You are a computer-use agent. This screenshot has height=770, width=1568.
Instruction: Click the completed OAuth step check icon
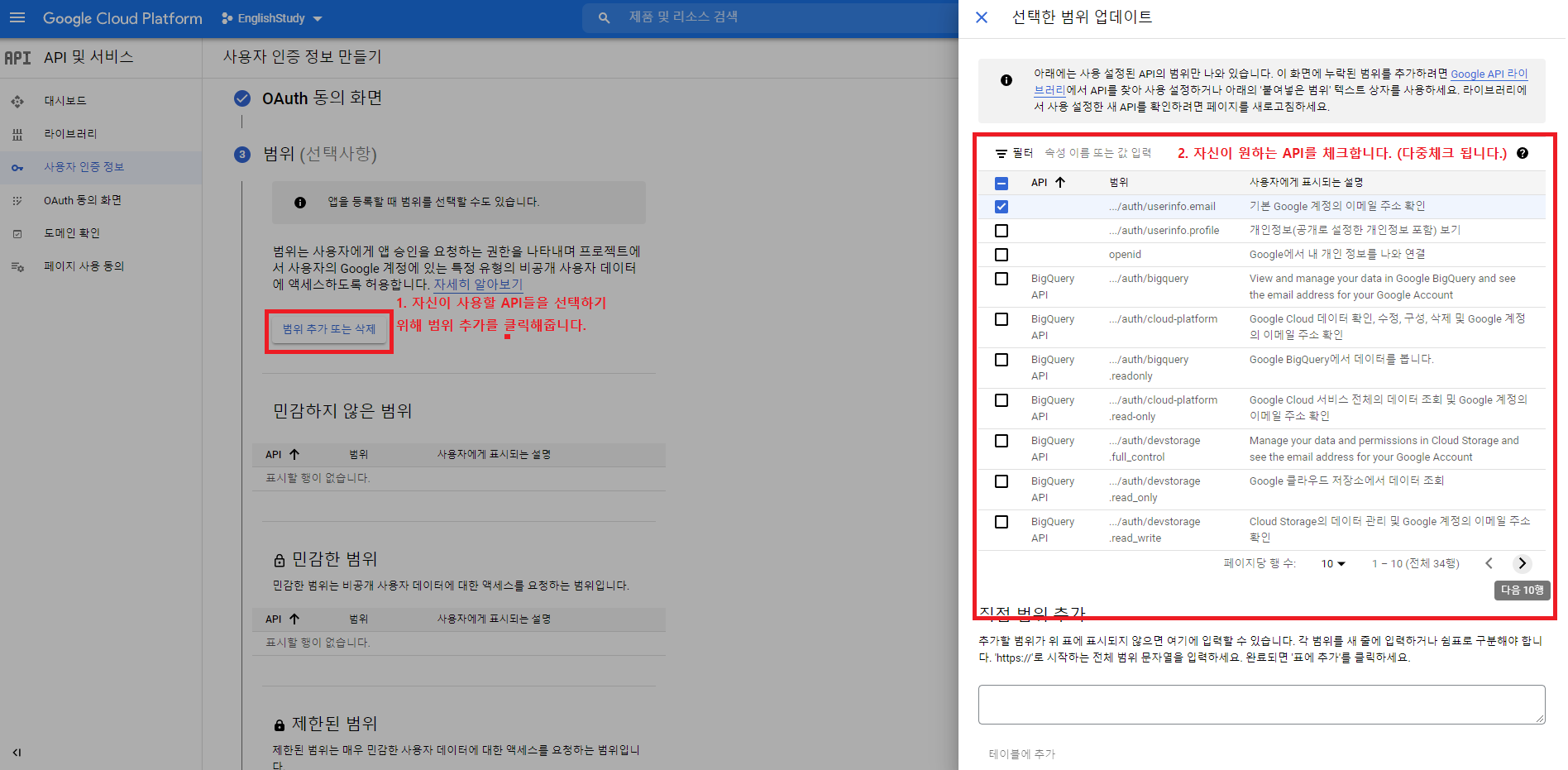242,98
